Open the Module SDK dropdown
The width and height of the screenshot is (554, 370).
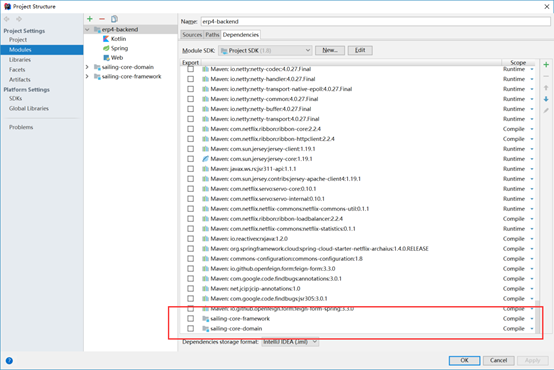click(x=265, y=51)
